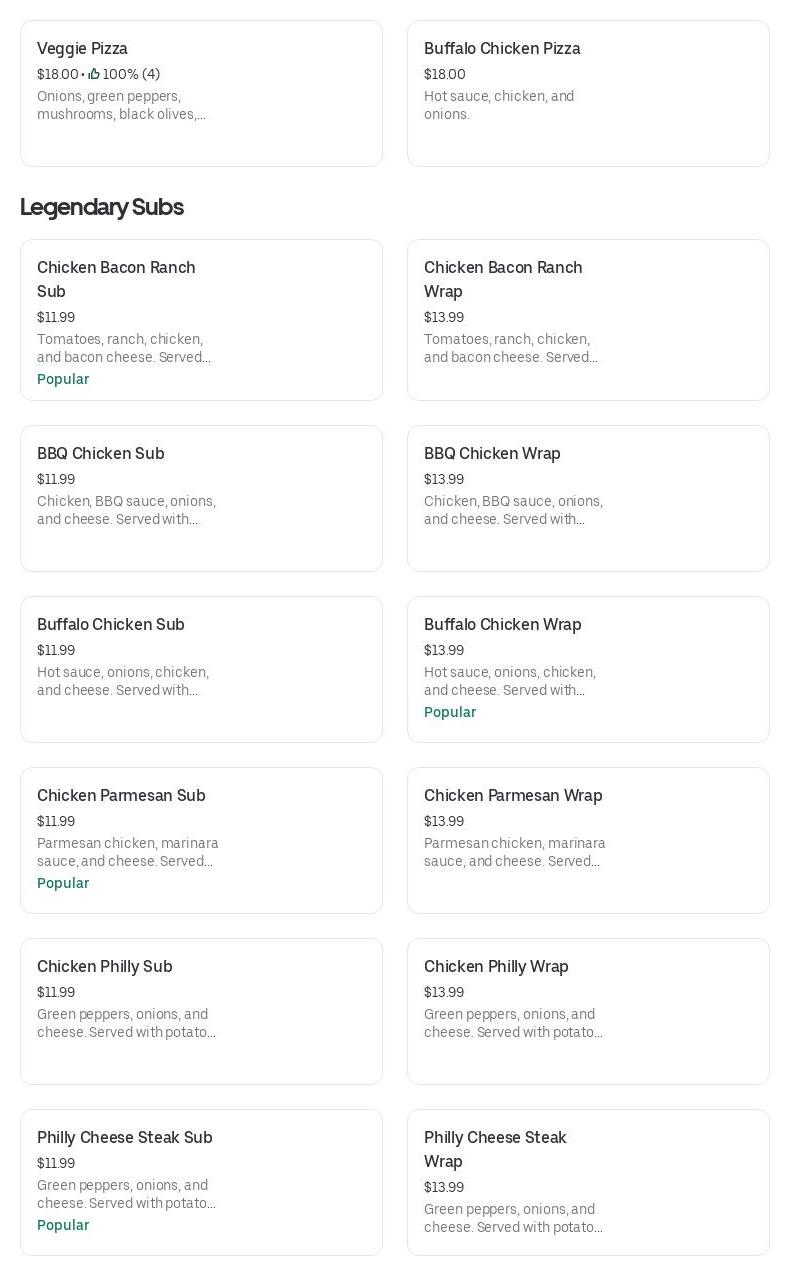The width and height of the screenshot is (804, 1276).
Task: Select the Buffalo Chicken Pizza card
Action: [x=588, y=93]
